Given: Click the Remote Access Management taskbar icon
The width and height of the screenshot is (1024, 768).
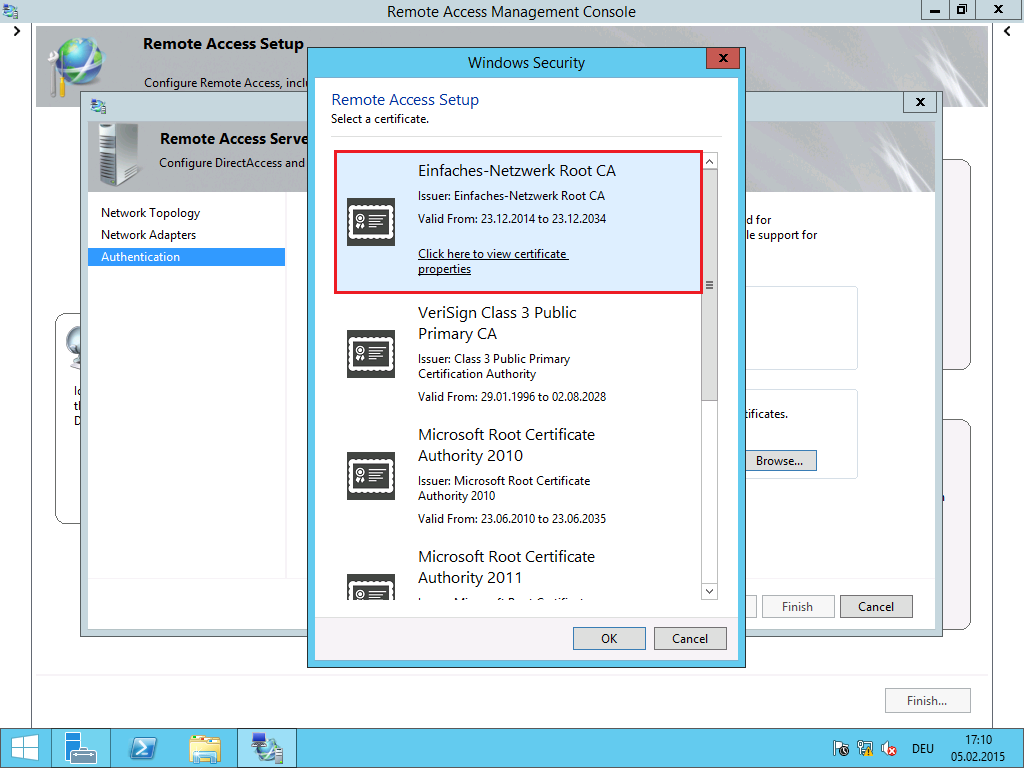Looking at the screenshot, I should pyautogui.click(x=267, y=748).
